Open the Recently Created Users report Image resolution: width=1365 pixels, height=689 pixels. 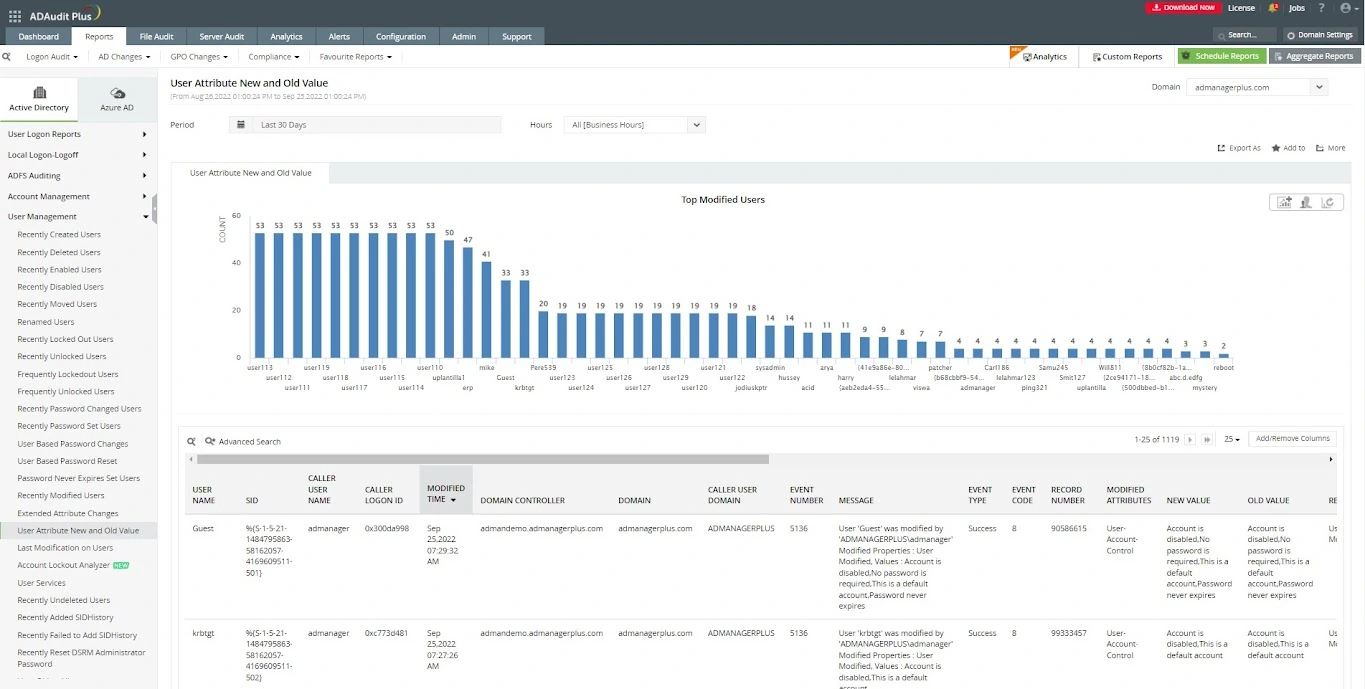pyautogui.click(x=59, y=235)
